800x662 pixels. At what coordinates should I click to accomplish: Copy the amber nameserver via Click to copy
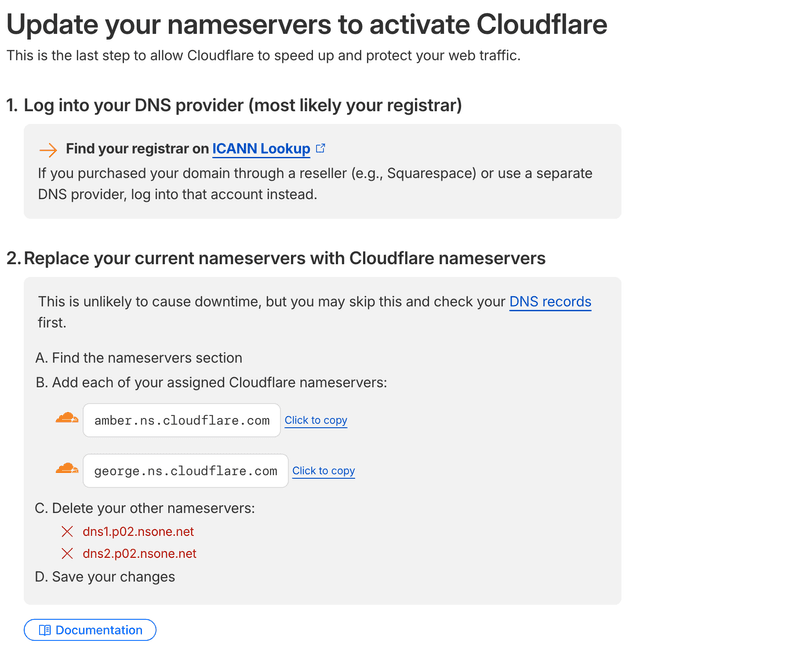316,420
